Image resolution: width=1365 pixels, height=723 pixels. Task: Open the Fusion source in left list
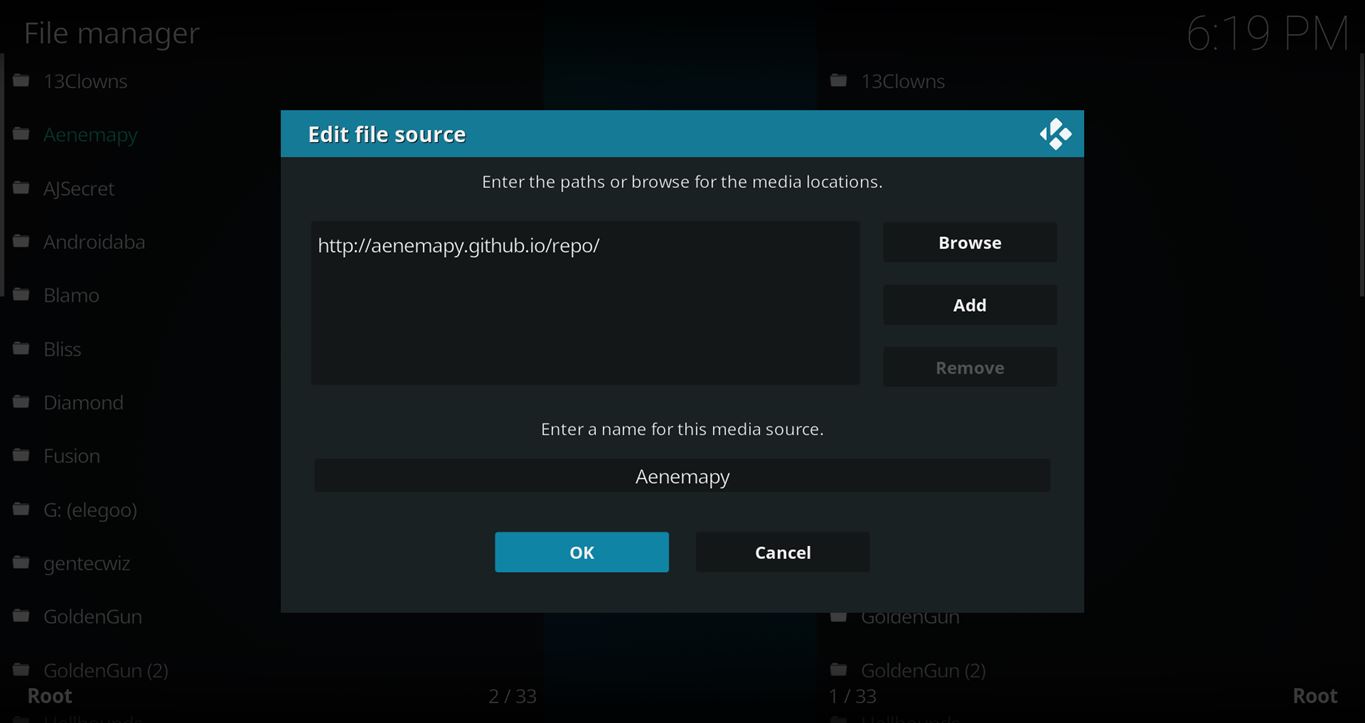click(71, 456)
